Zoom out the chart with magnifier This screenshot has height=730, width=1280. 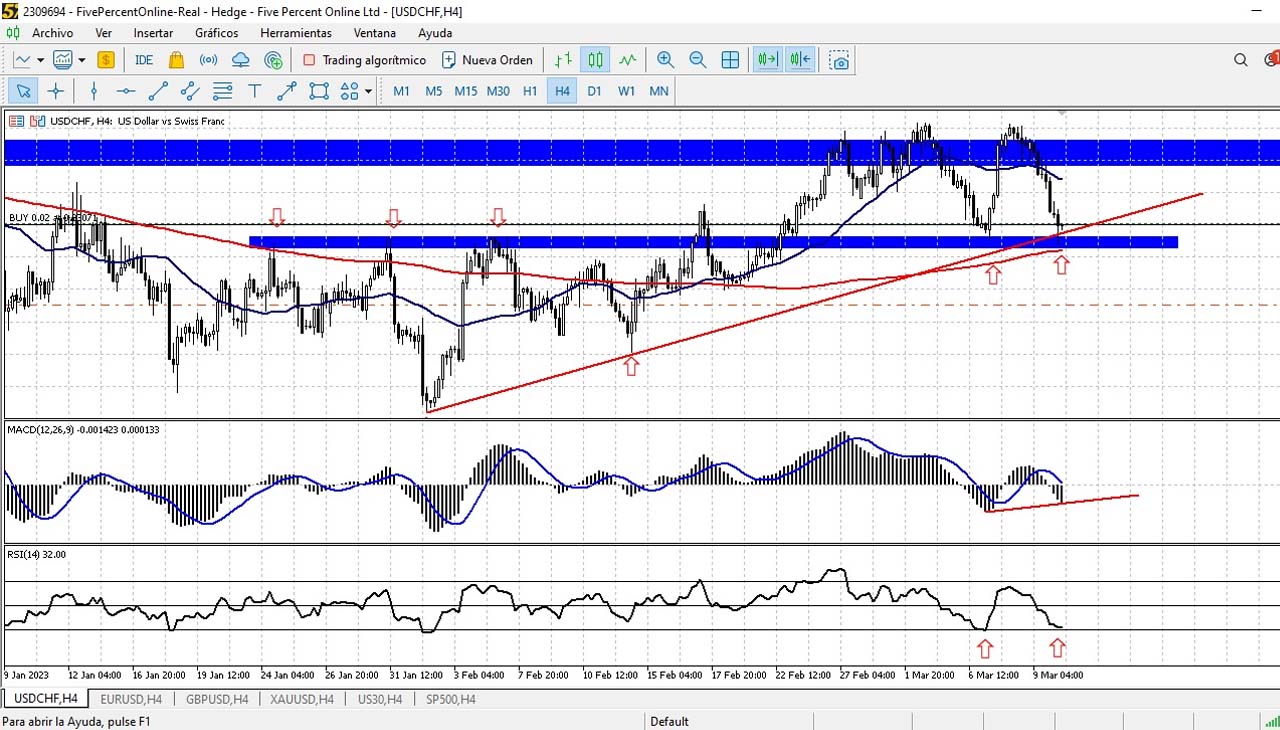coord(697,60)
